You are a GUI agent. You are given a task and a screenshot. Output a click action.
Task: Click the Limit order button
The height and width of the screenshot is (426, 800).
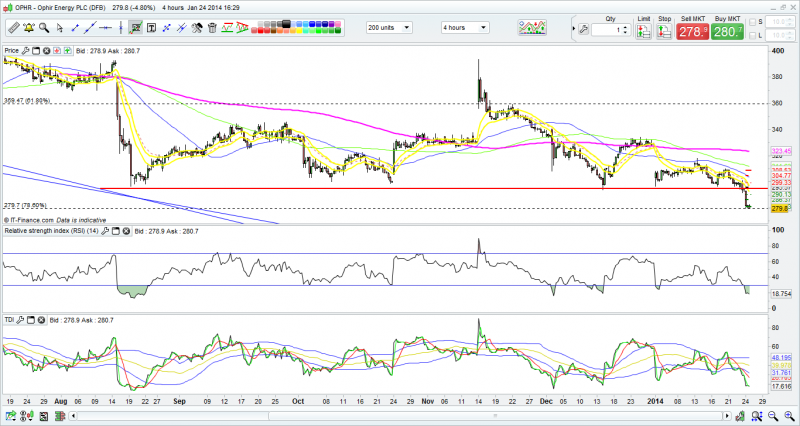pos(643,32)
